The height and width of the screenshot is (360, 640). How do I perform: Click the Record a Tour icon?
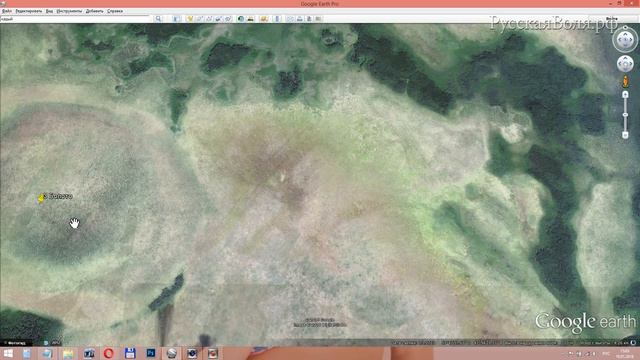coord(228,19)
